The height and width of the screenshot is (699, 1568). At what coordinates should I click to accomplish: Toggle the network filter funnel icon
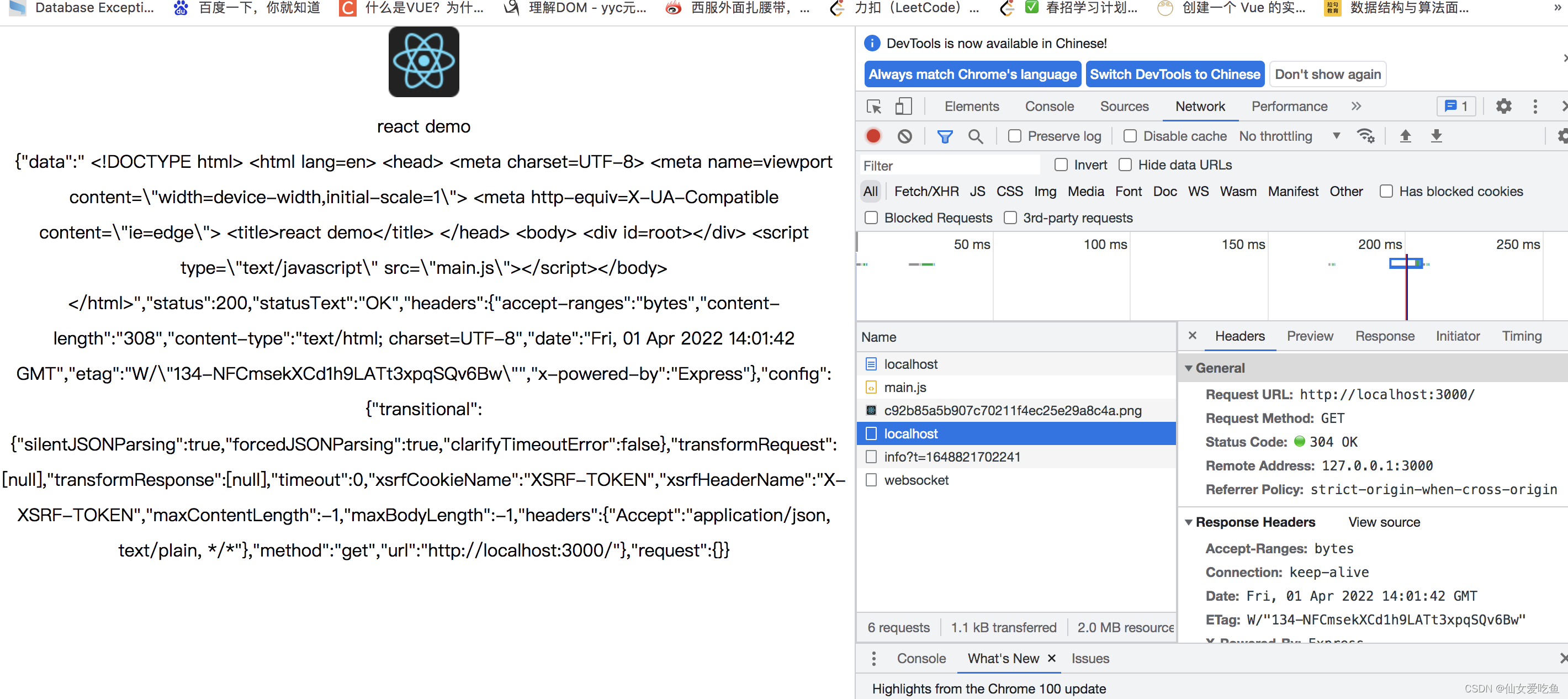(945, 136)
